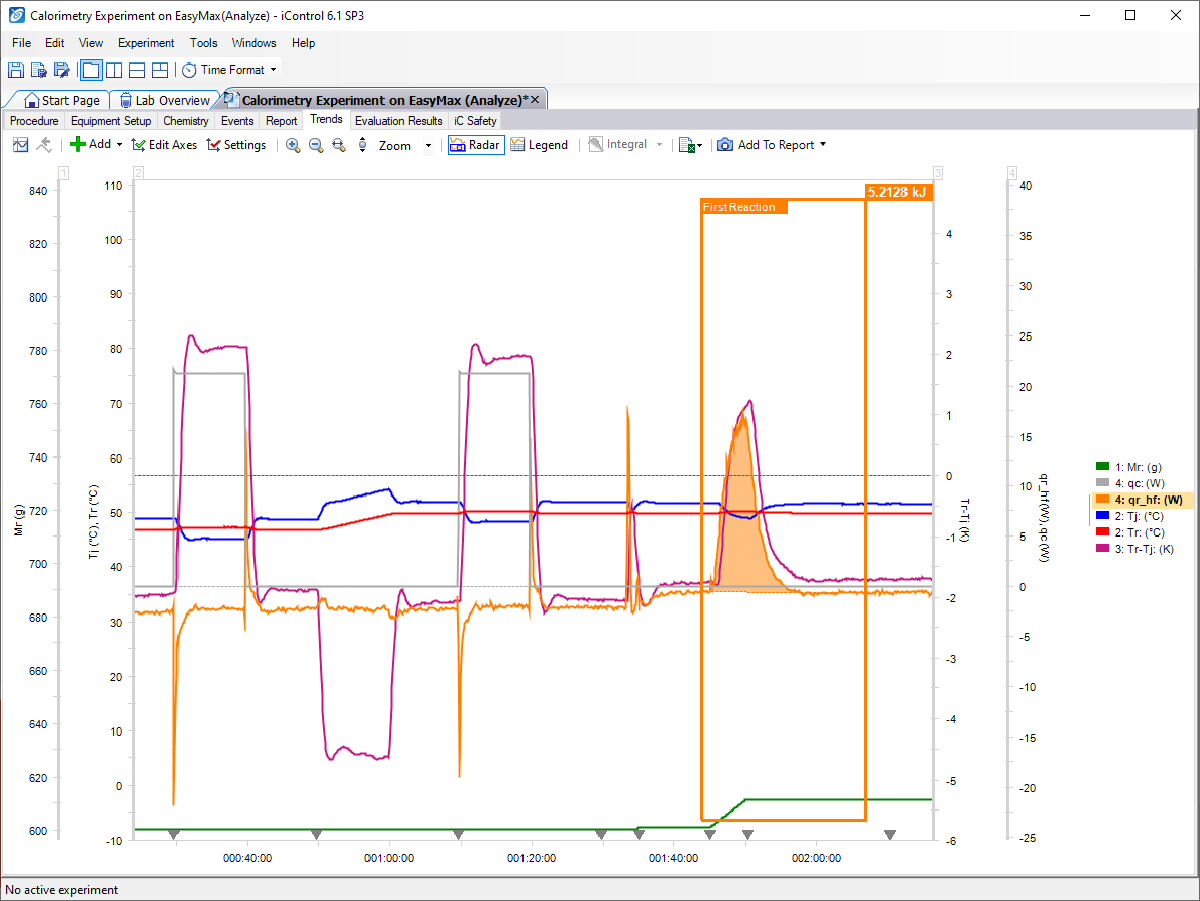Viewport: 1200px width, 901px height.
Task: Select the highlighted qr_hf: (W) legend entry
Action: [x=1142, y=500]
